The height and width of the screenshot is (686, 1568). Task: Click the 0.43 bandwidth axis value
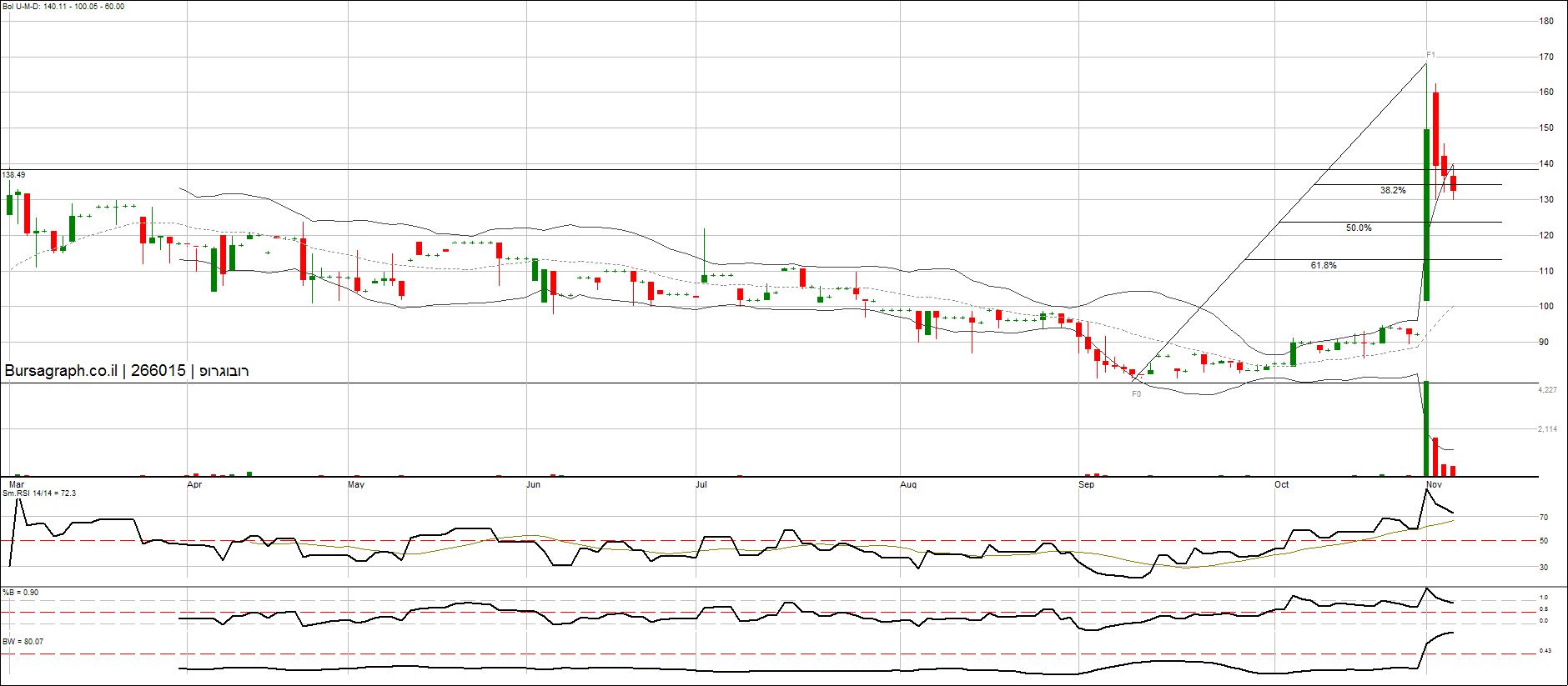(1545, 651)
